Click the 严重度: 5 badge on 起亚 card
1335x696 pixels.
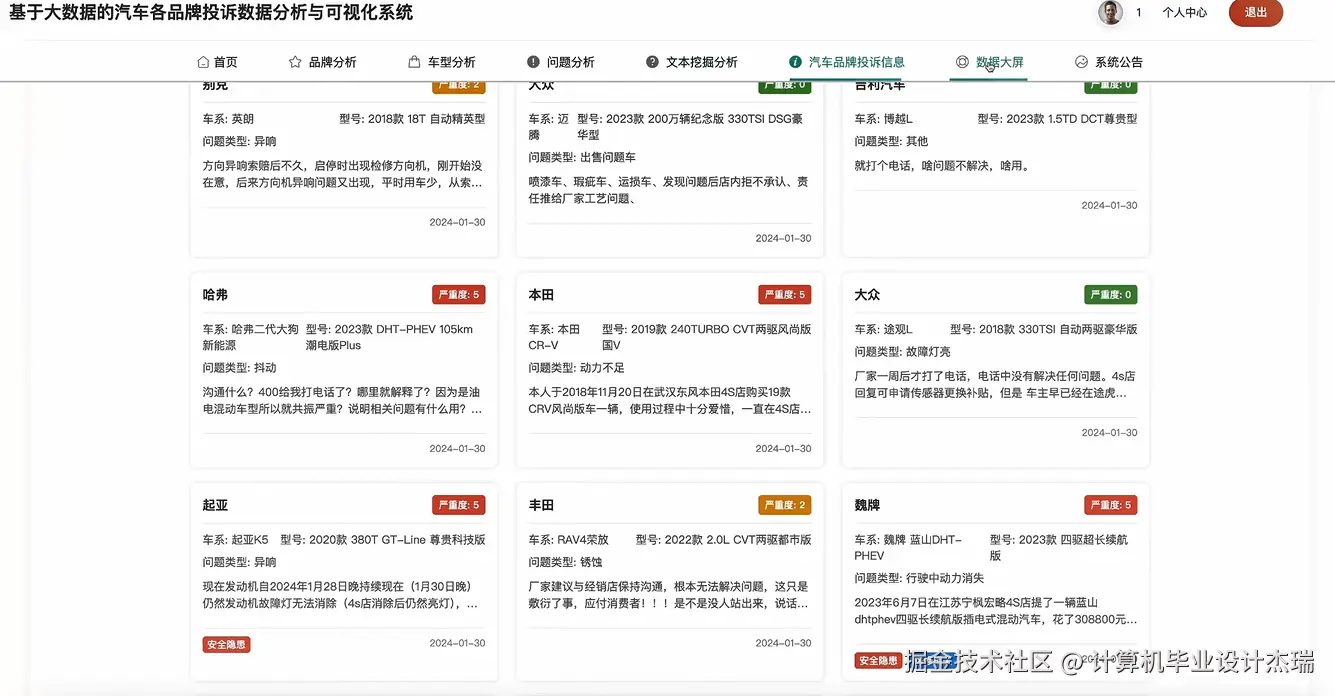459,505
